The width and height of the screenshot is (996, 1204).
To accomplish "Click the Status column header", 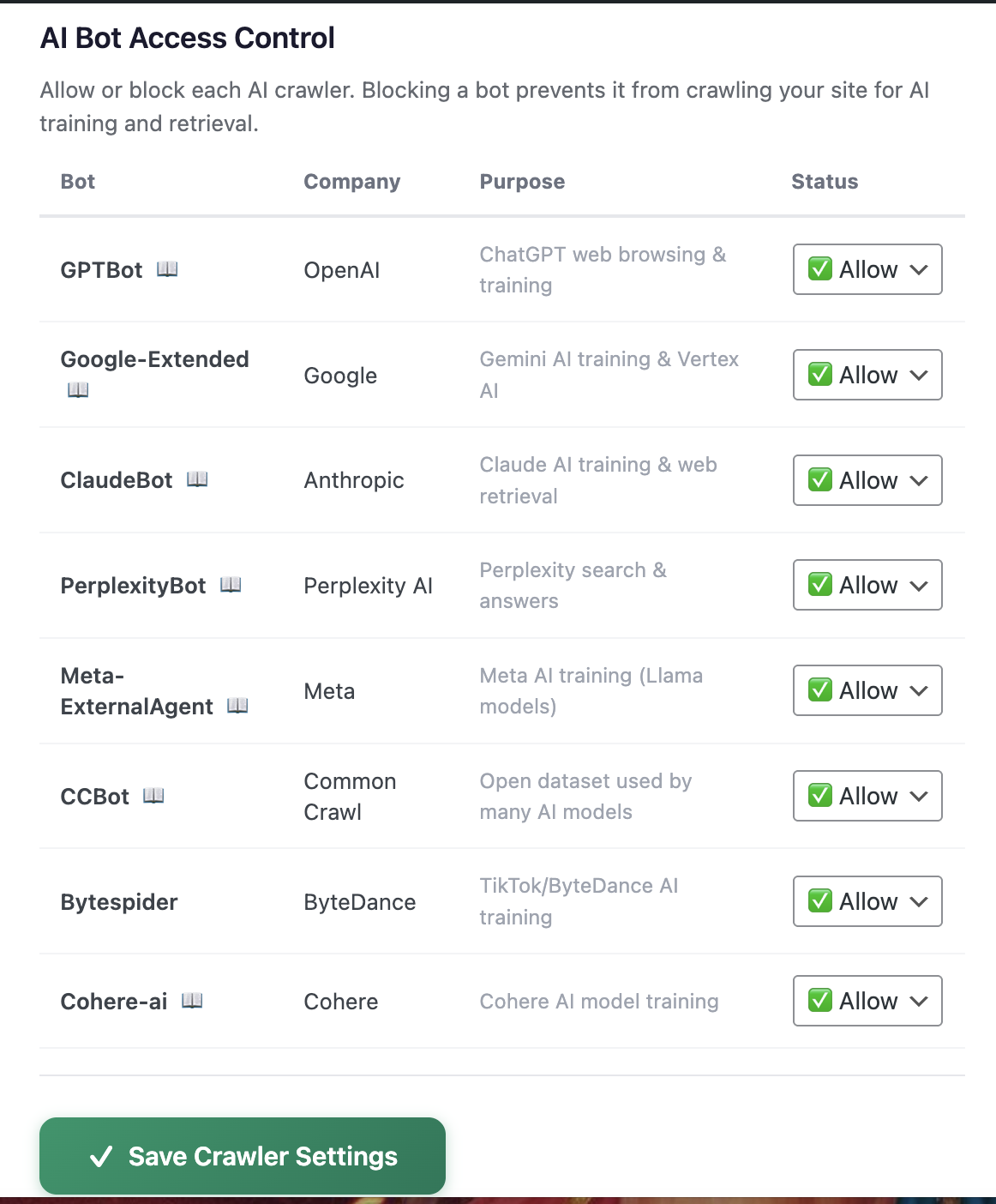I will click(825, 182).
